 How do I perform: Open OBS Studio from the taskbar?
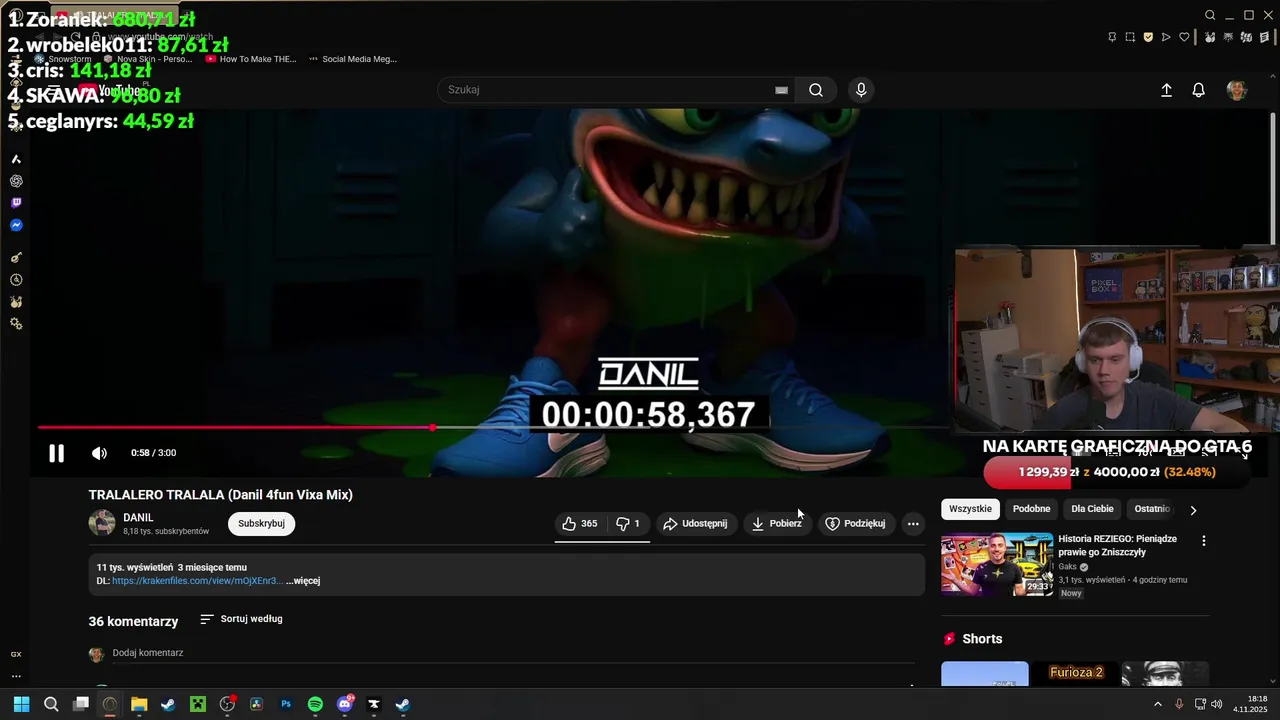pyautogui.click(x=227, y=704)
